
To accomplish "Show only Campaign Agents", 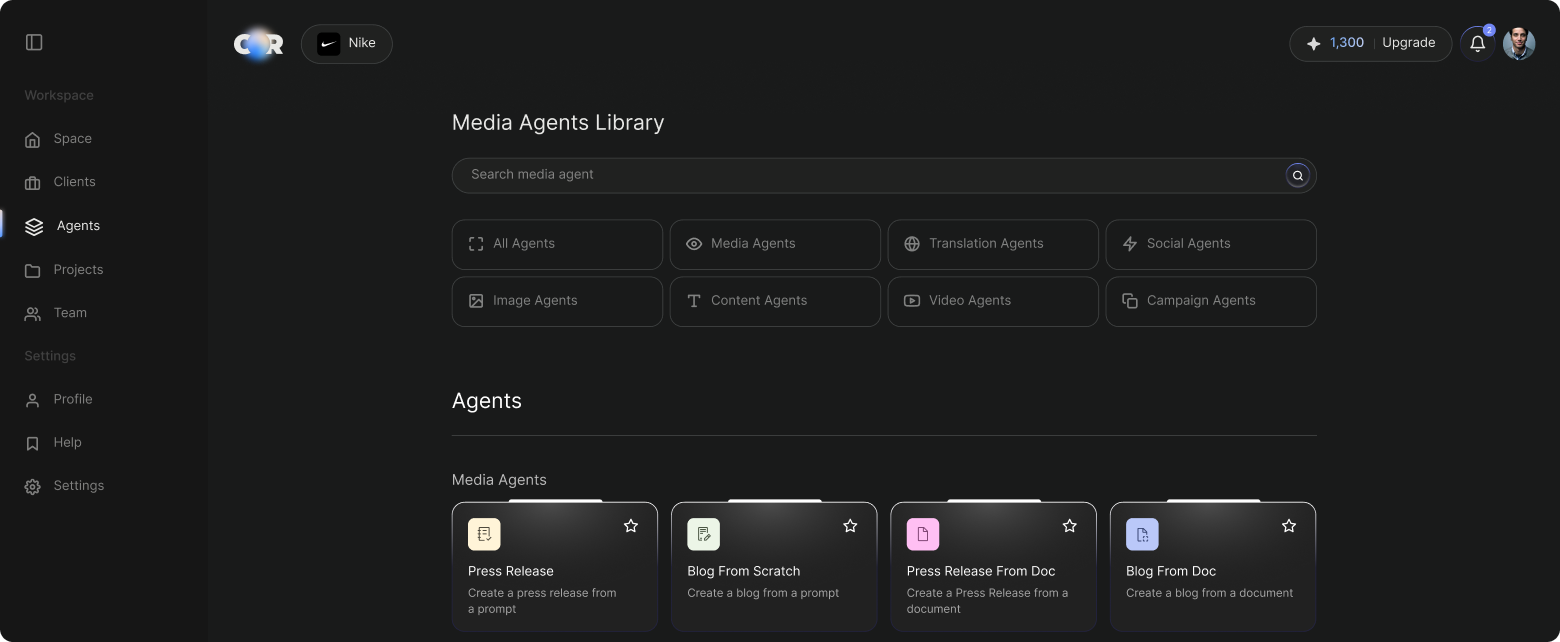I will [1210, 301].
